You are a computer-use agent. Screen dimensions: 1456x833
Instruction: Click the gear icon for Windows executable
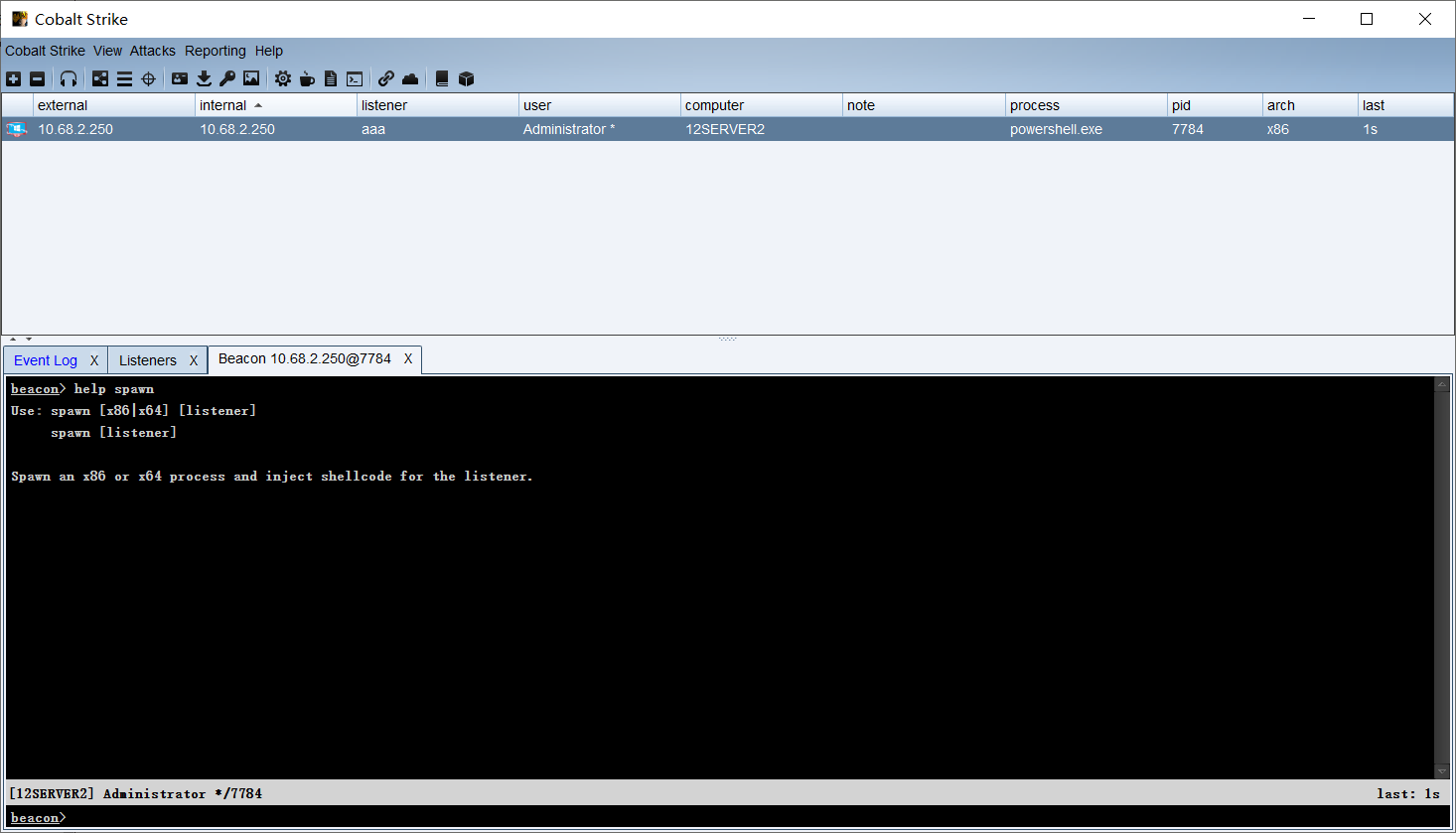pos(283,78)
